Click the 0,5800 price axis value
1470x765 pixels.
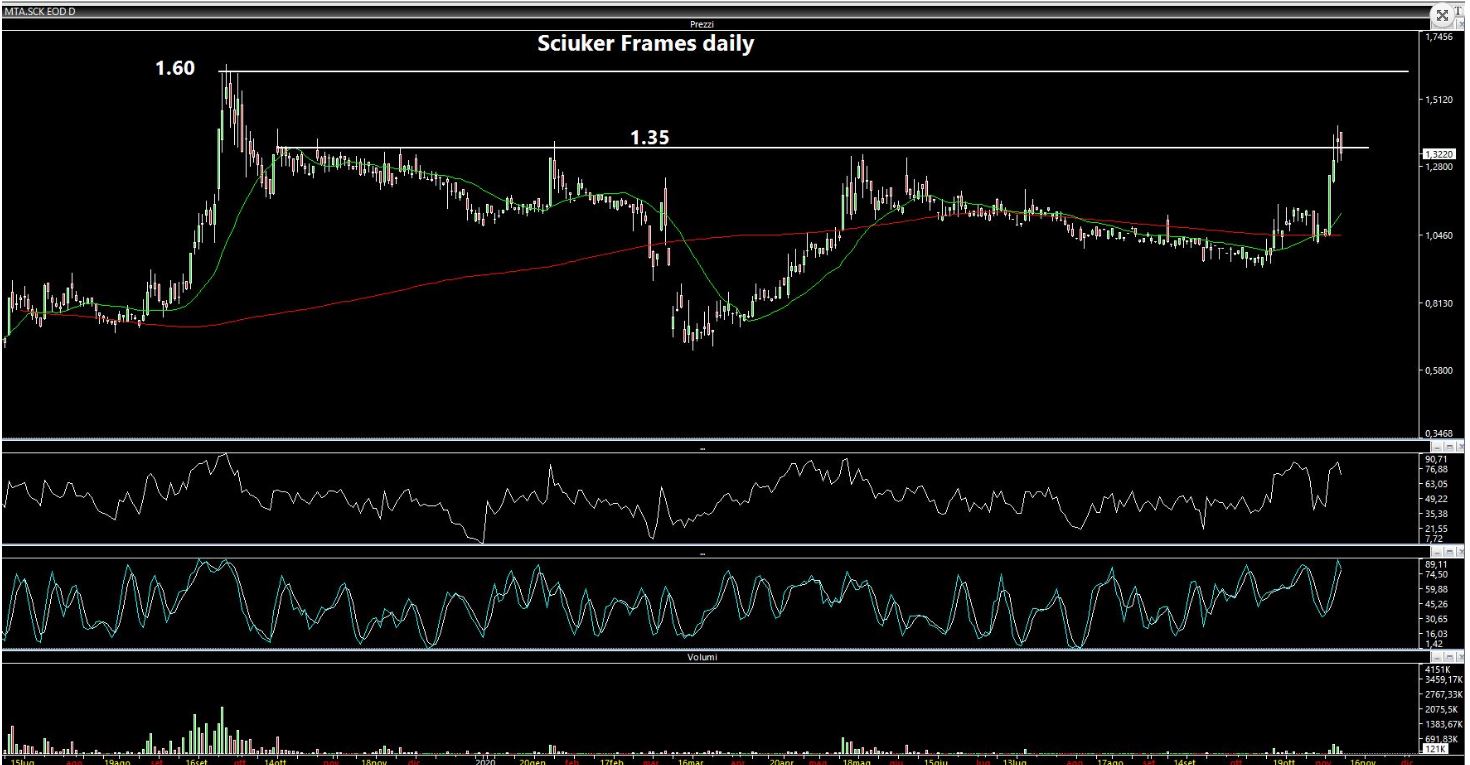pyautogui.click(x=1440, y=371)
